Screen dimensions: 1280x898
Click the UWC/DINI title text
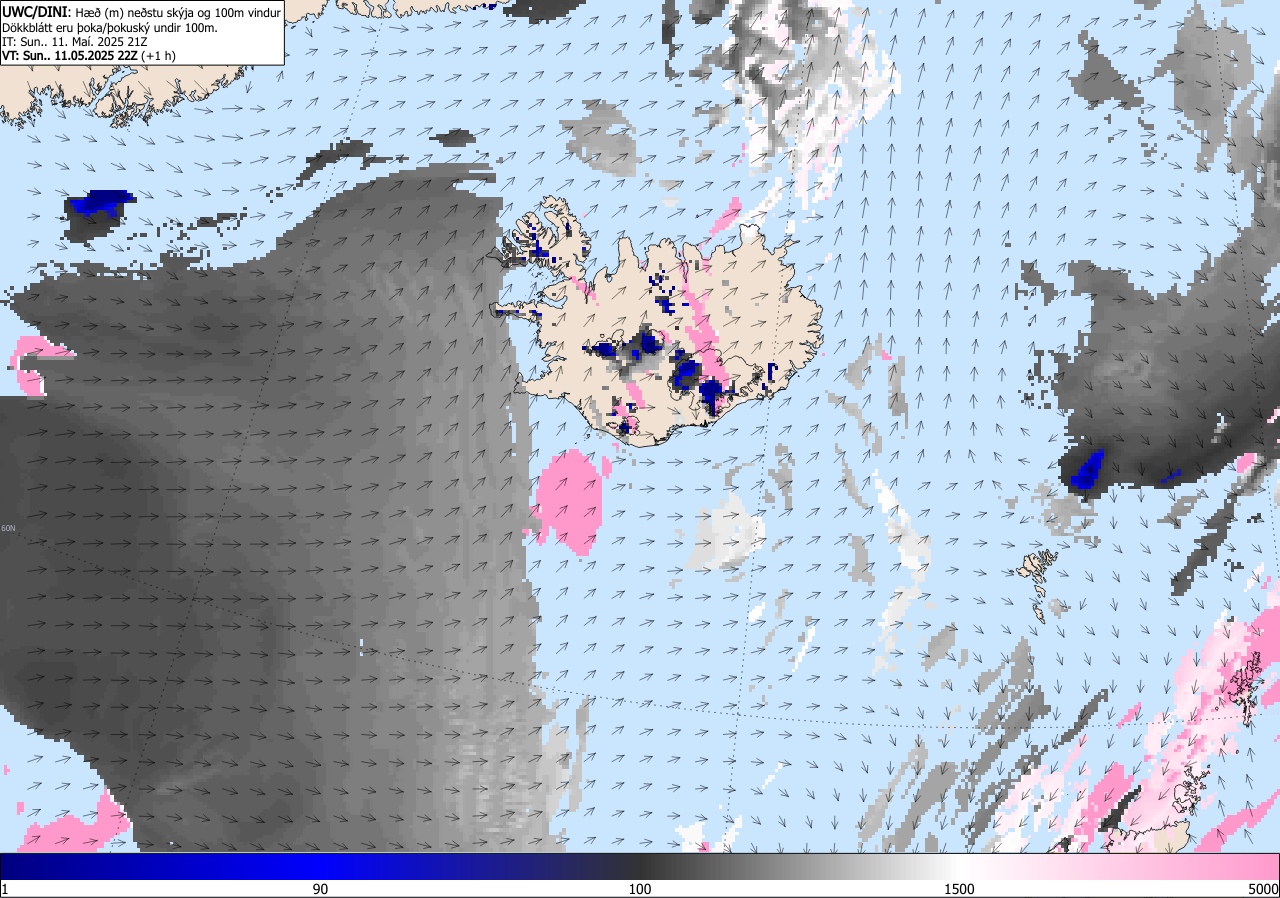pyautogui.click(x=37, y=12)
